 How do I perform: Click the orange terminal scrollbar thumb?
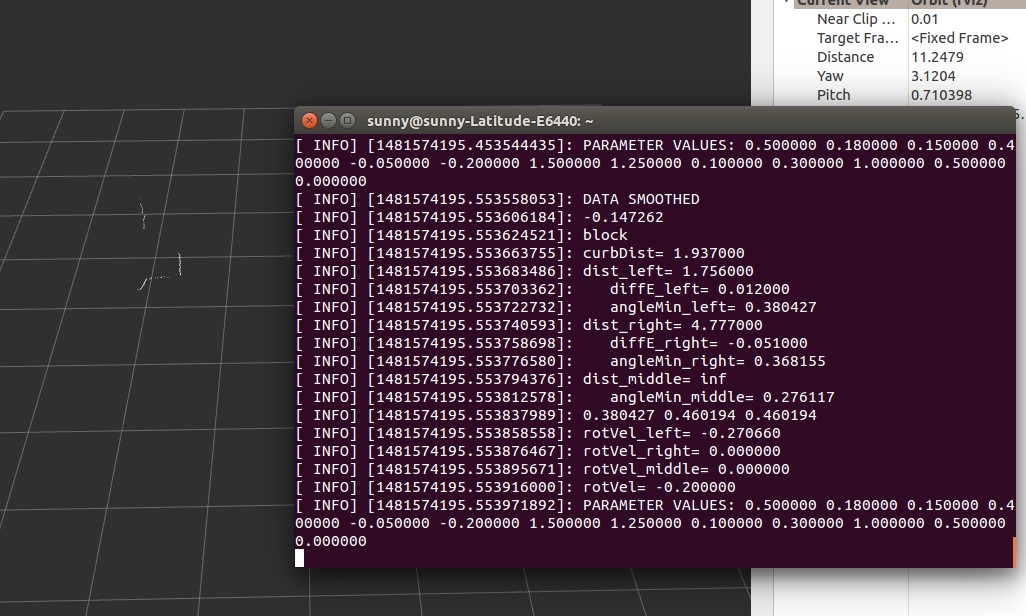(1014, 552)
